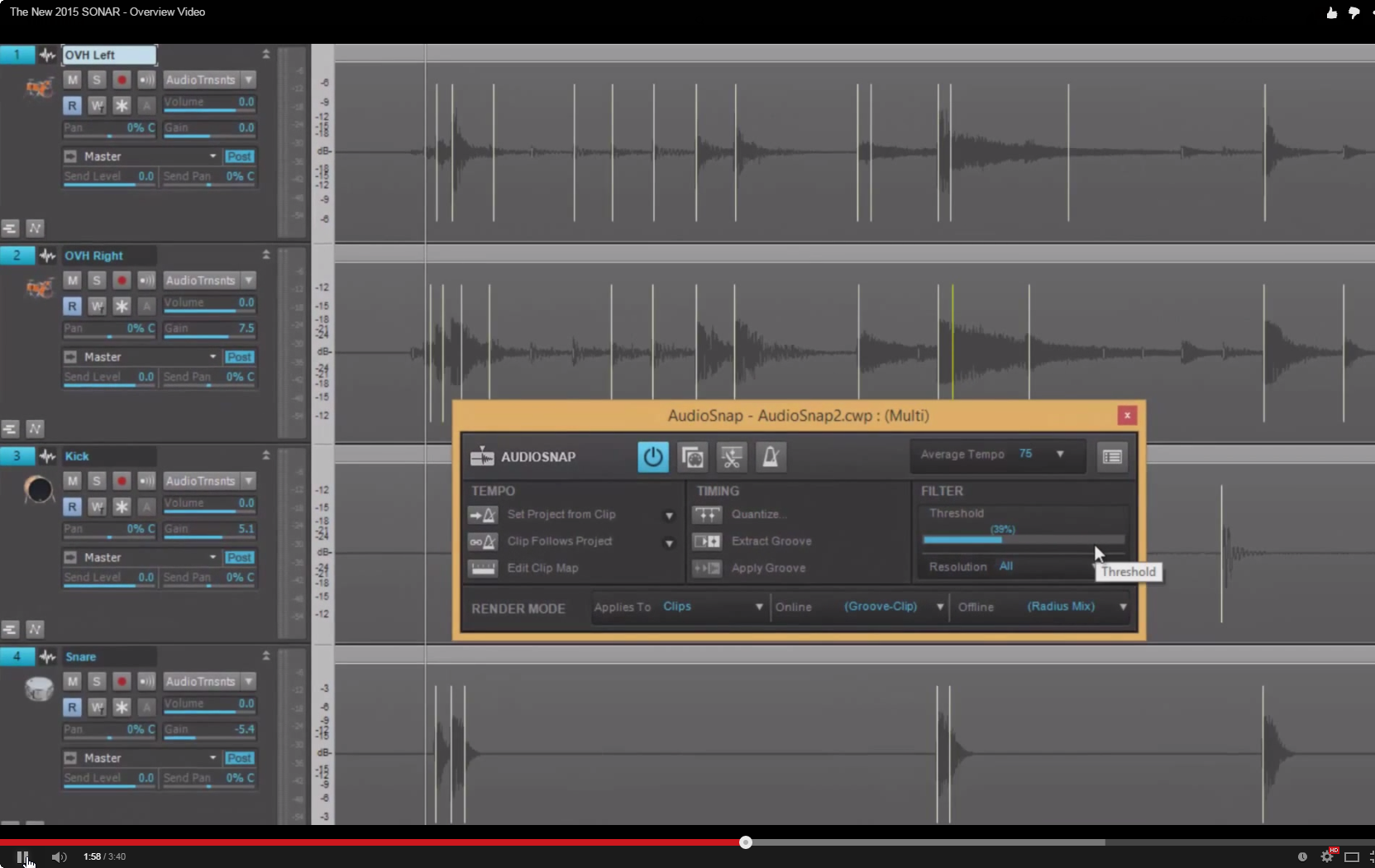This screenshot has height=868, width=1375.
Task: Toggle input echo on OVH Left track
Action: click(x=146, y=79)
